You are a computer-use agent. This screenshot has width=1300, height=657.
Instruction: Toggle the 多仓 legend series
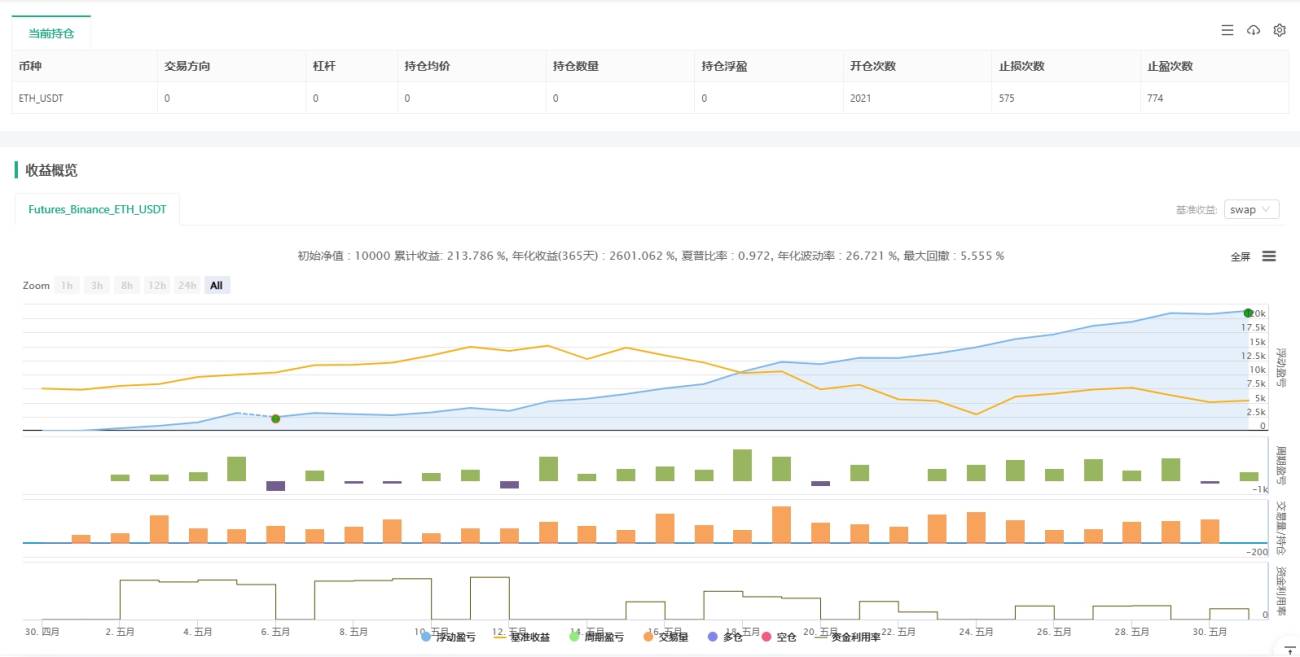click(x=724, y=636)
